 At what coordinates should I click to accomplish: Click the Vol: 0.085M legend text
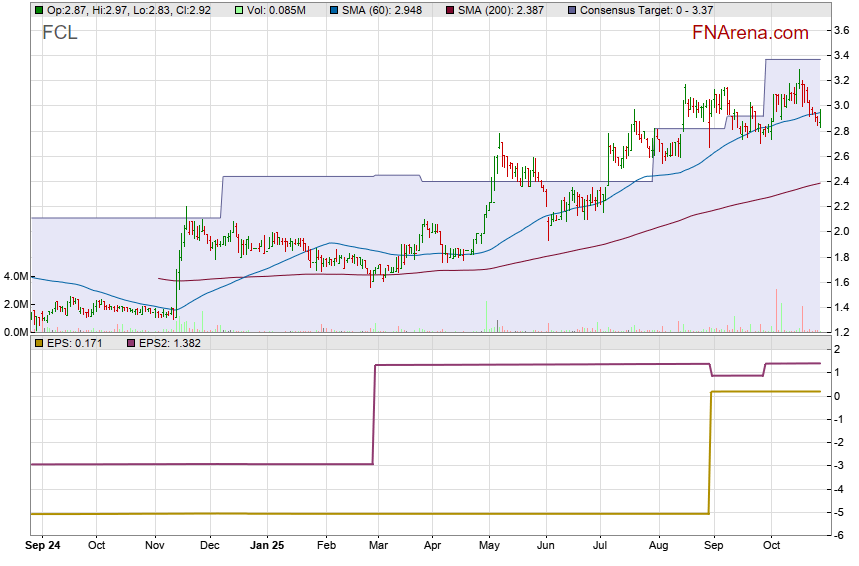click(x=277, y=9)
